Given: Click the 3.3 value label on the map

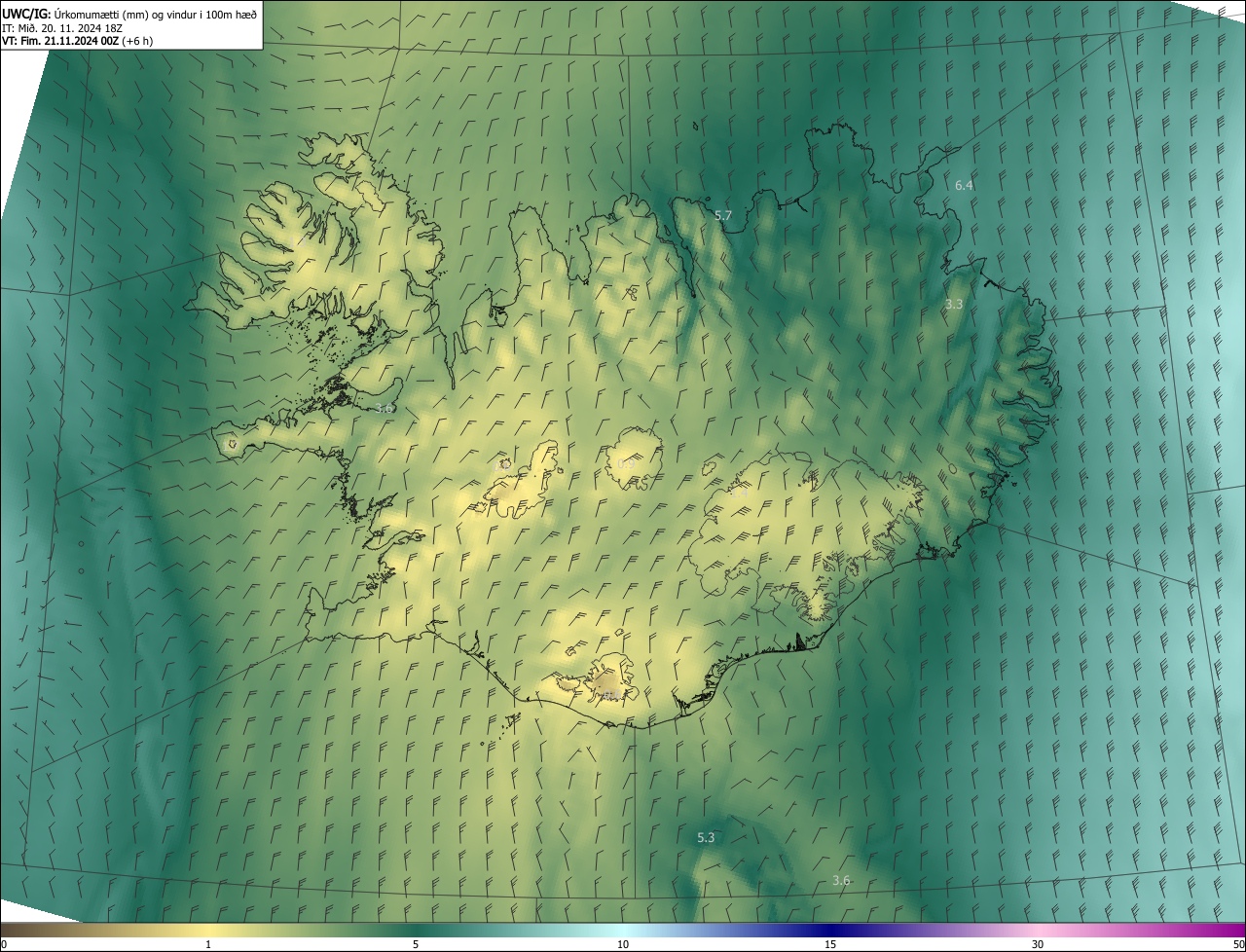Looking at the screenshot, I should [954, 304].
